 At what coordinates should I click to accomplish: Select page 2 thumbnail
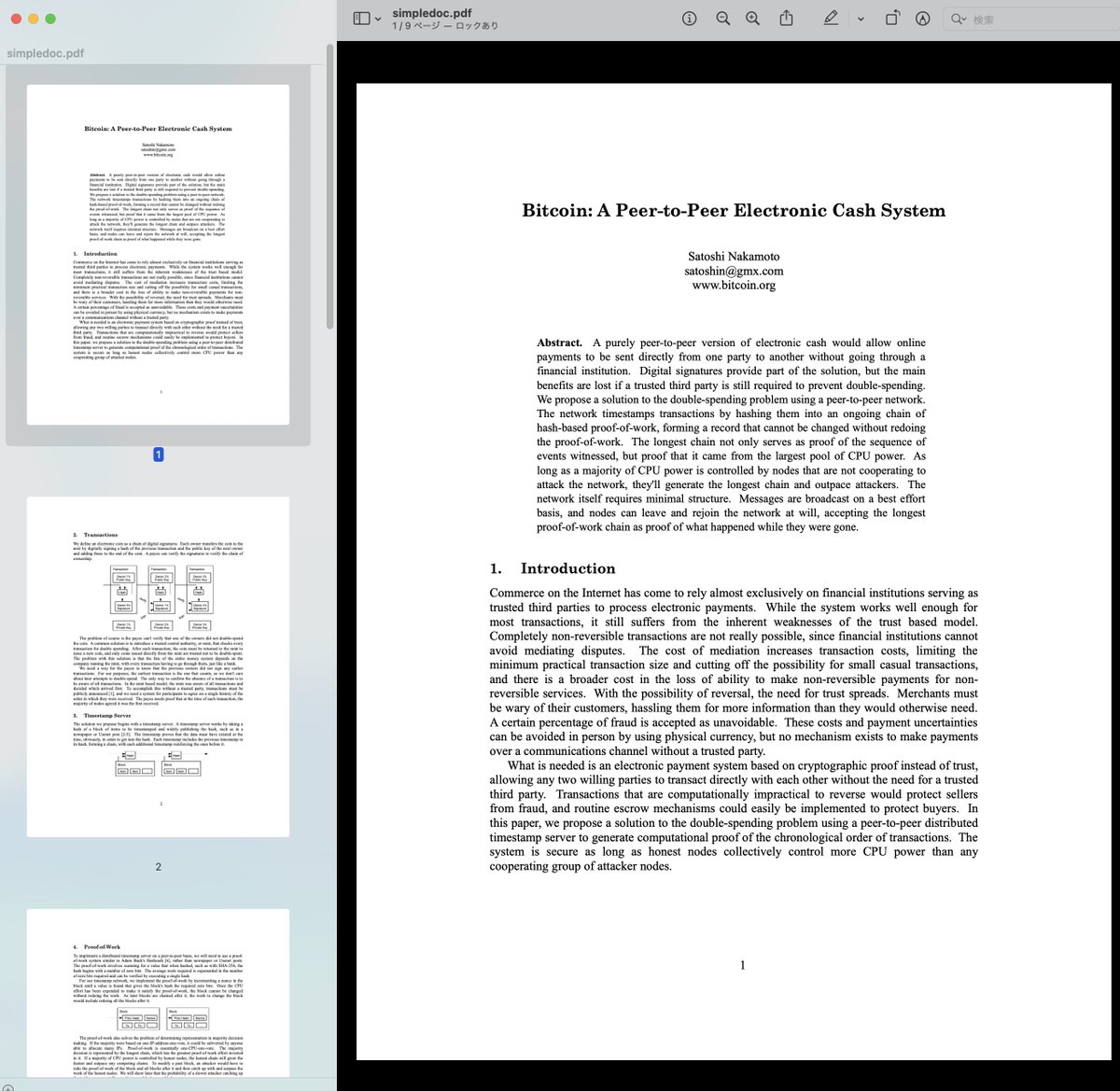[x=158, y=666]
